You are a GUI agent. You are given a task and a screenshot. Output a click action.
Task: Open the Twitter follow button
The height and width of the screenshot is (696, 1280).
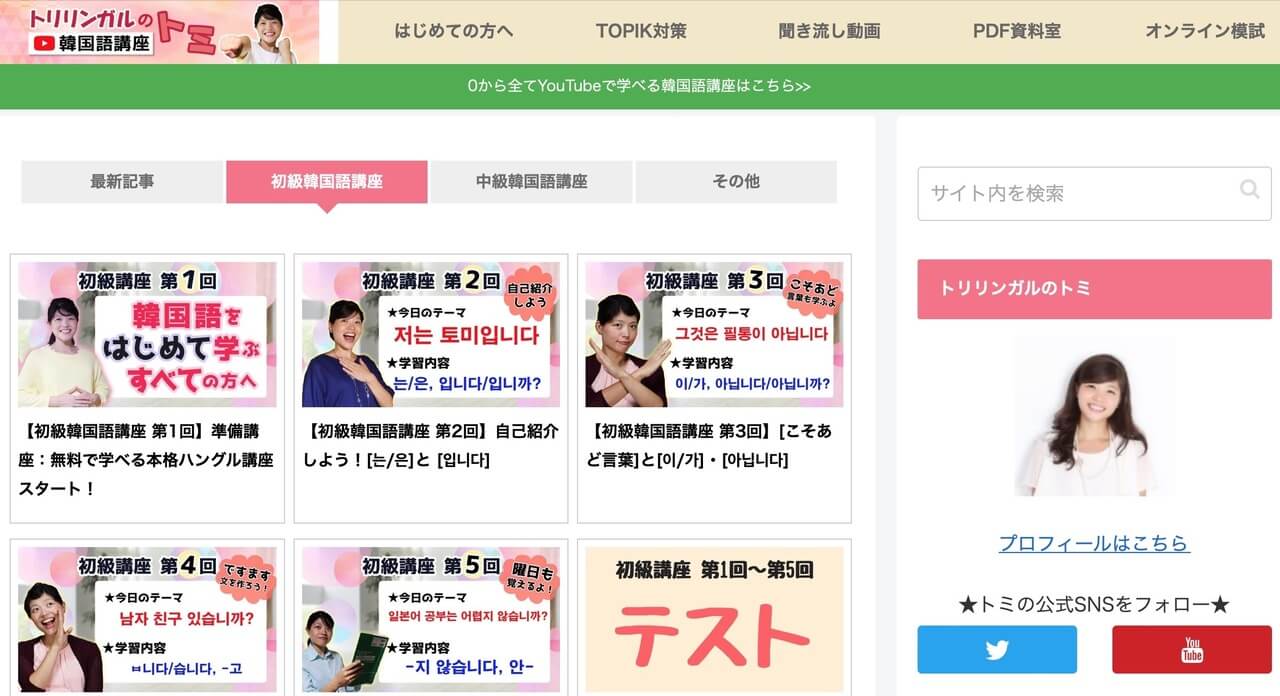tap(997, 649)
